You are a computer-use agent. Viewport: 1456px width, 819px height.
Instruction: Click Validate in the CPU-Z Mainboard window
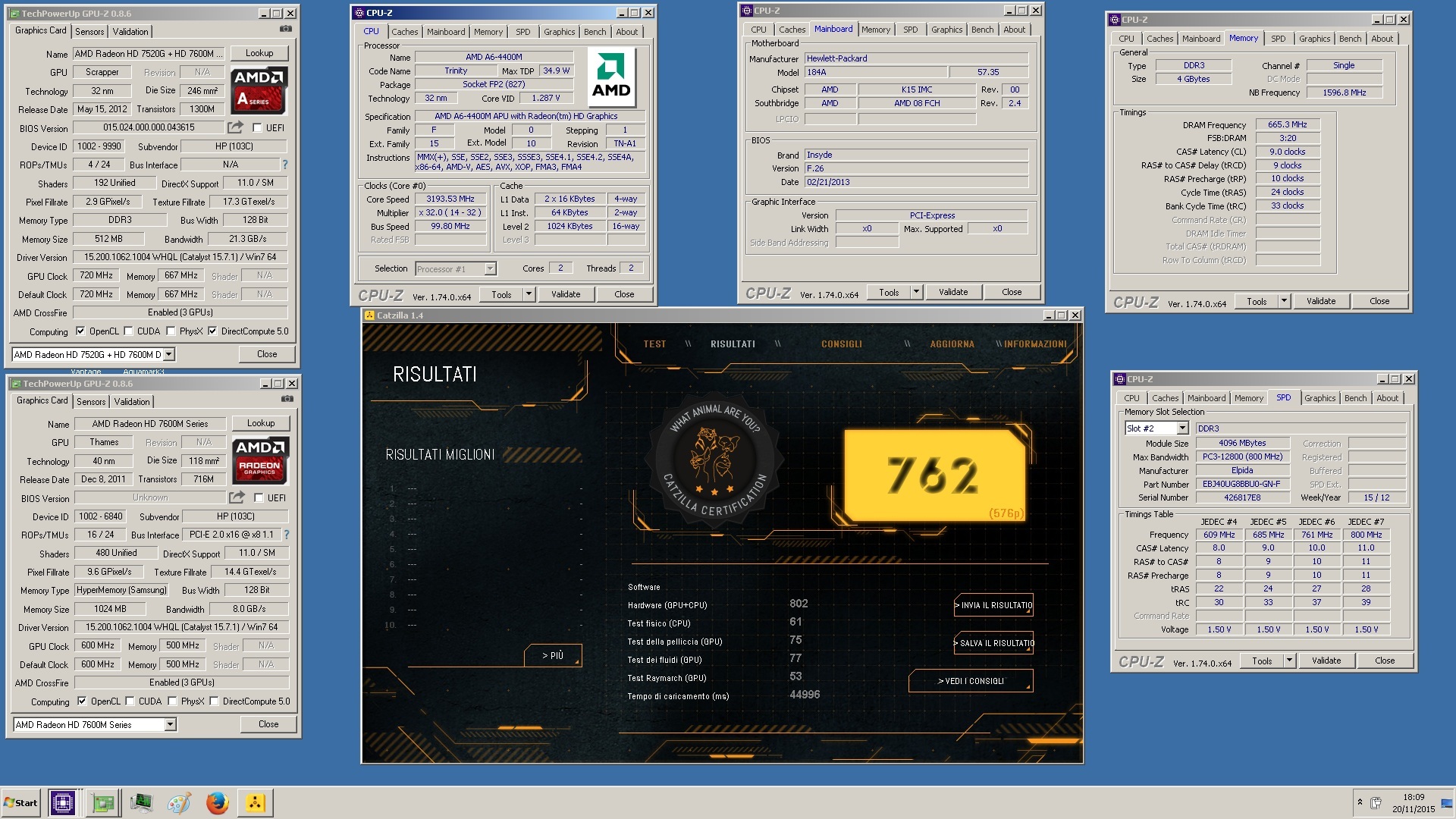tap(953, 292)
